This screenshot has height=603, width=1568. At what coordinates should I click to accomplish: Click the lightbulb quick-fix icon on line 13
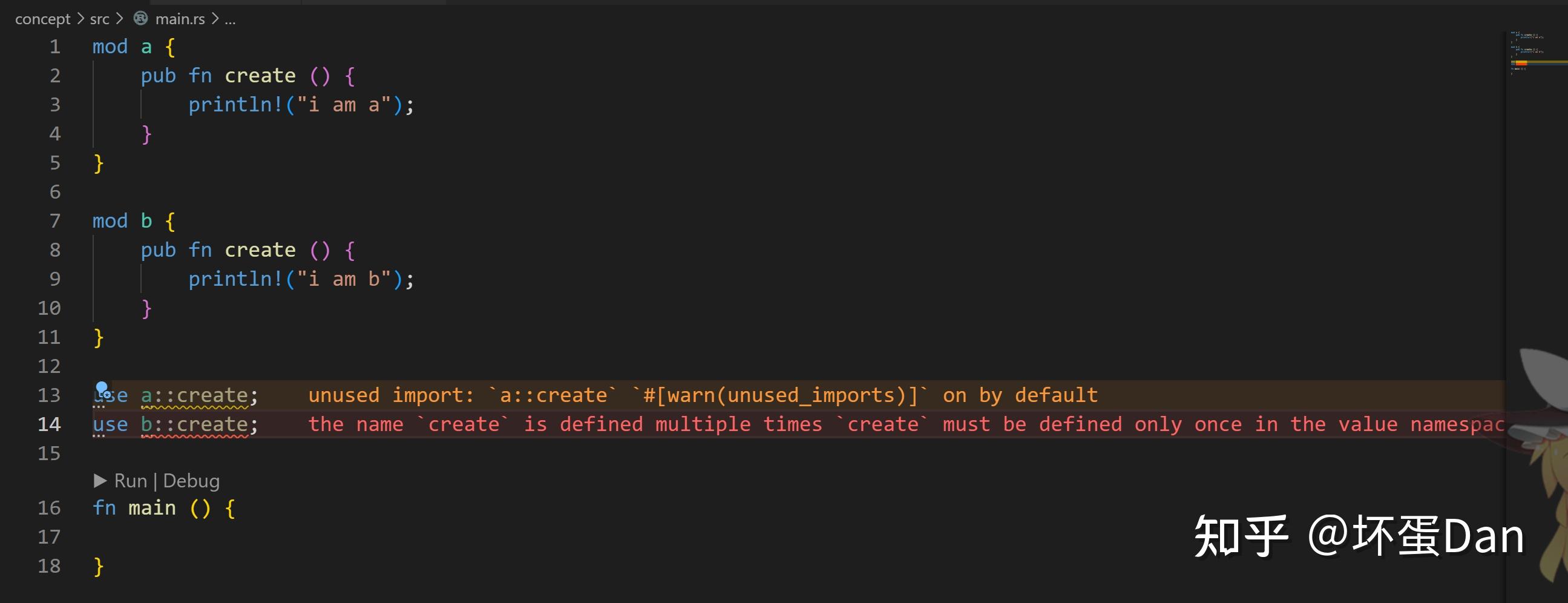102,389
